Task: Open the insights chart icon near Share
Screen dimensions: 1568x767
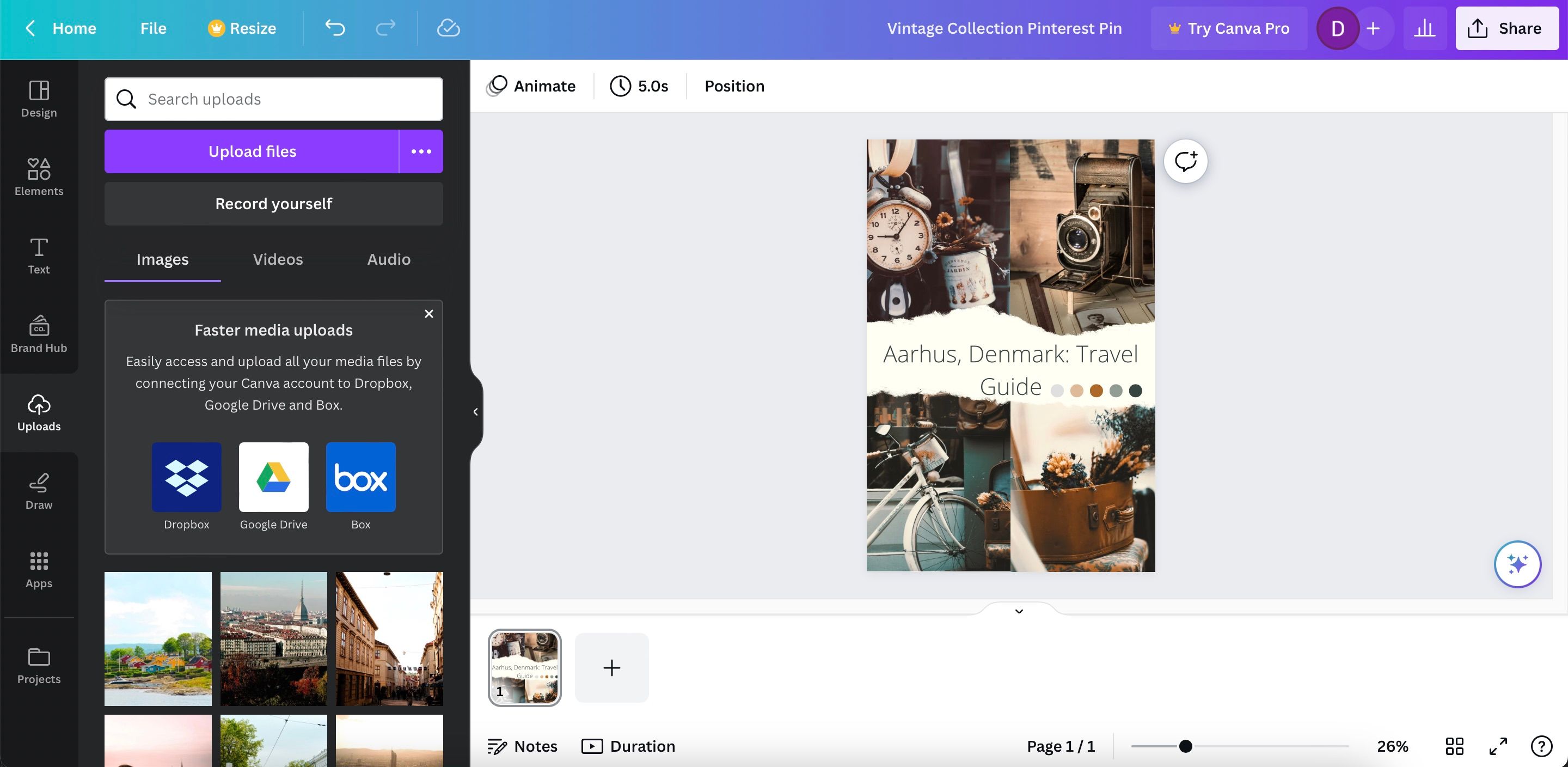Action: tap(1425, 28)
